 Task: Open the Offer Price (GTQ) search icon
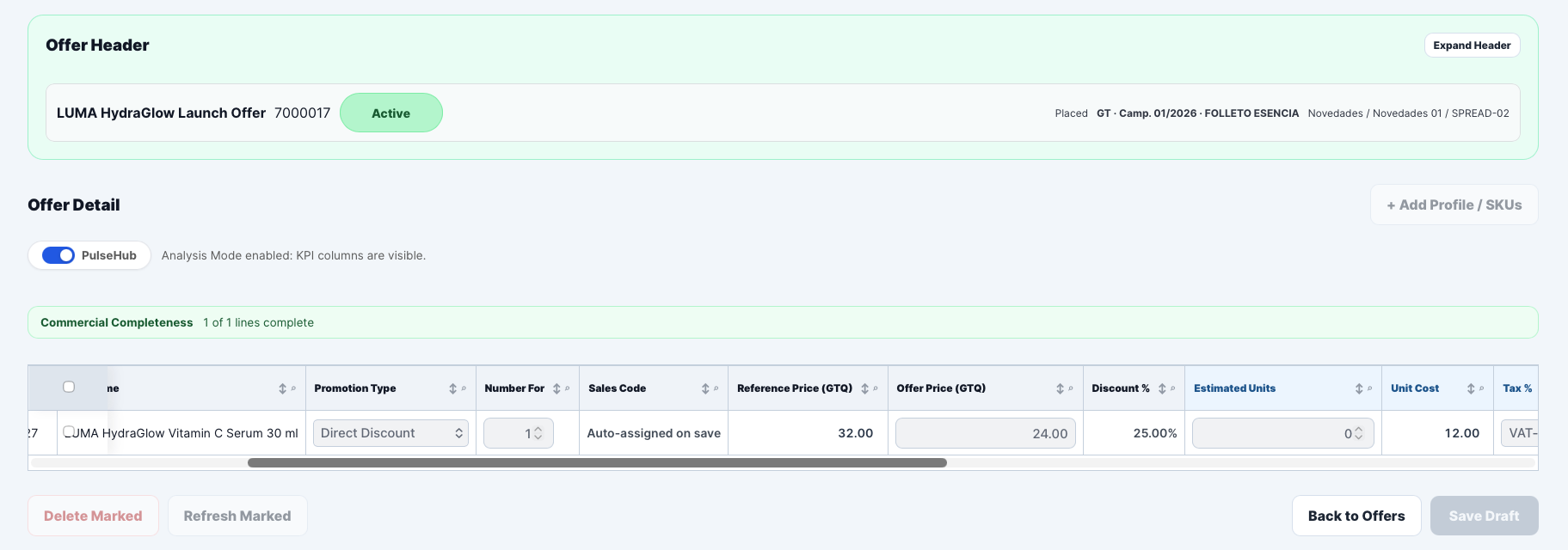coord(1071,388)
